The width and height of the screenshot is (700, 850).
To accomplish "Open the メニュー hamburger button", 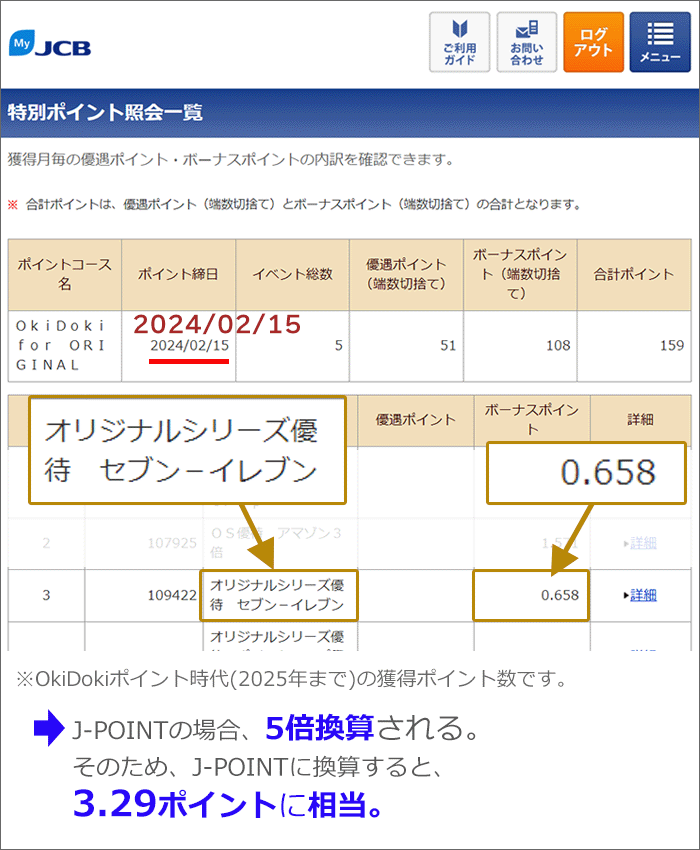I will pyautogui.click(x=660, y=42).
